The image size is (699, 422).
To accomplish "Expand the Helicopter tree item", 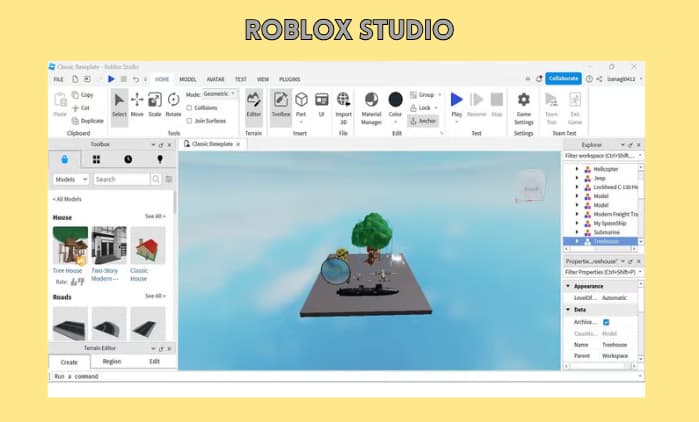I will pos(577,169).
